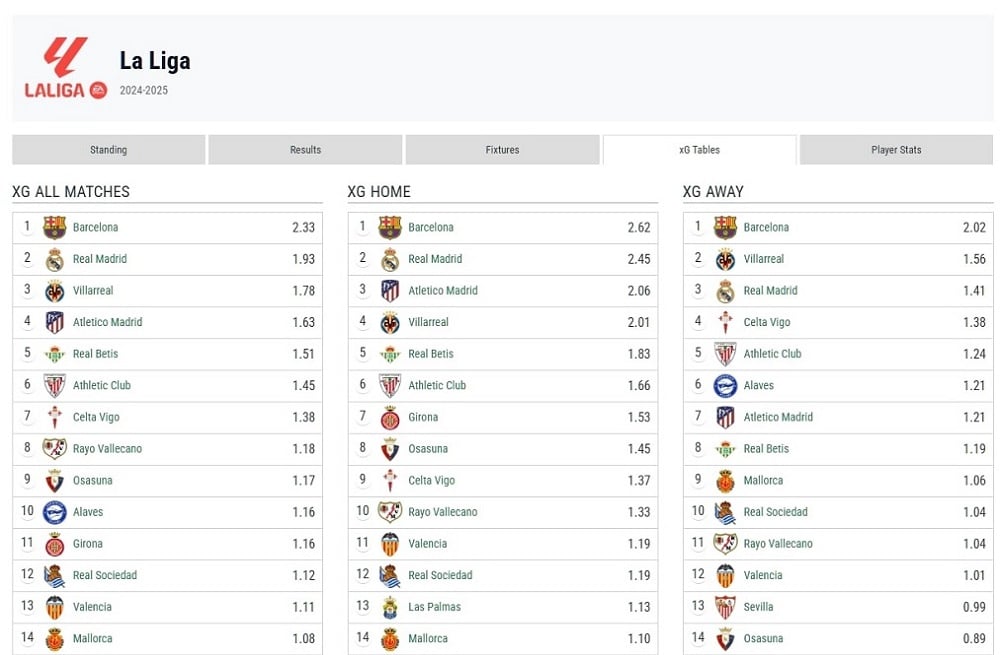Image resolution: width=1000 pixels, height=655 pixels.
Task: Open the Results tab
Action: [305, 150]
